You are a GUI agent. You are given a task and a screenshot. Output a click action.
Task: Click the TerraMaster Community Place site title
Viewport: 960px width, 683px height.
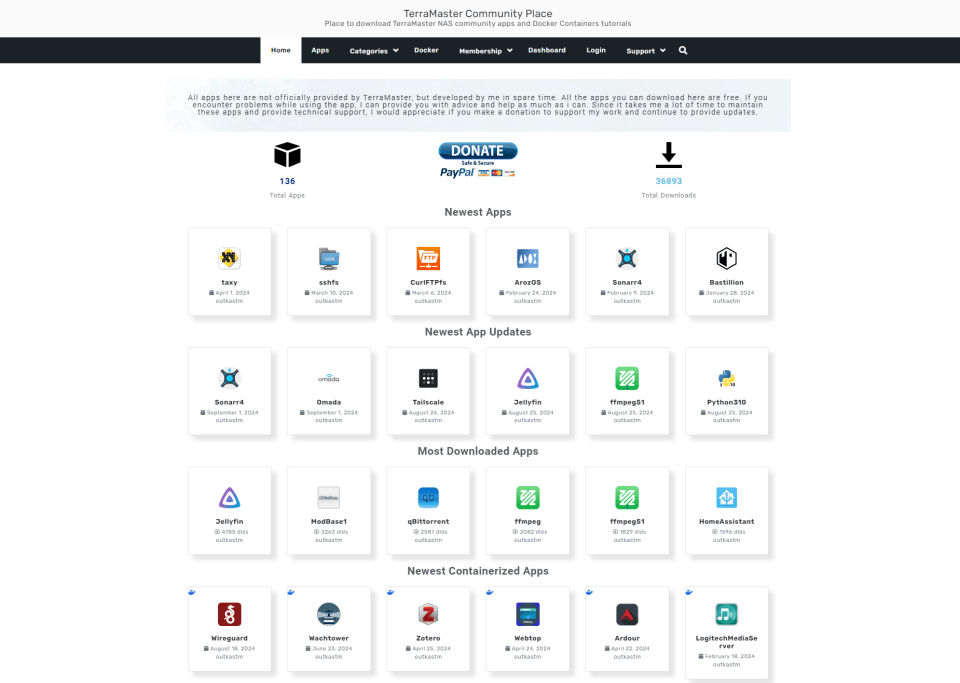(x=478, y=13)
